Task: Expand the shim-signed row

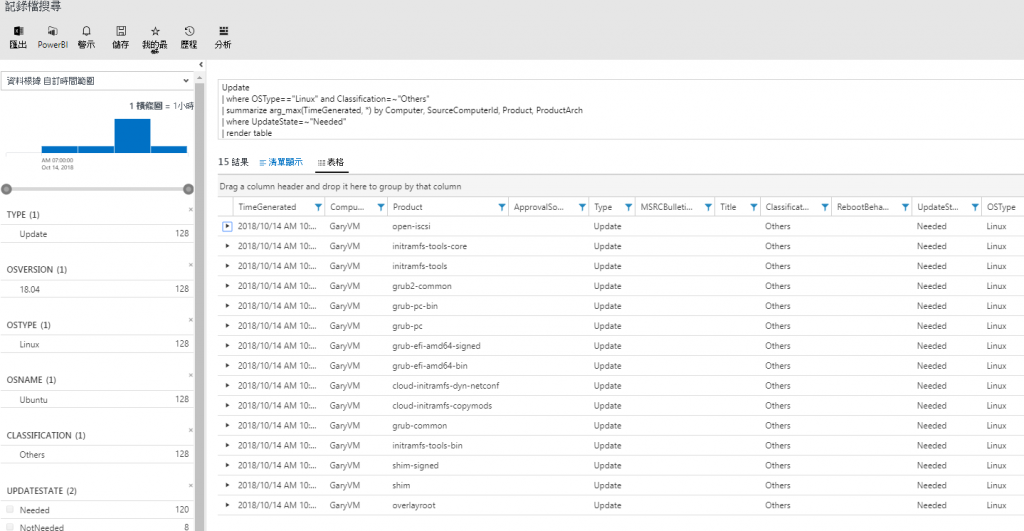Action: point(227,465)
